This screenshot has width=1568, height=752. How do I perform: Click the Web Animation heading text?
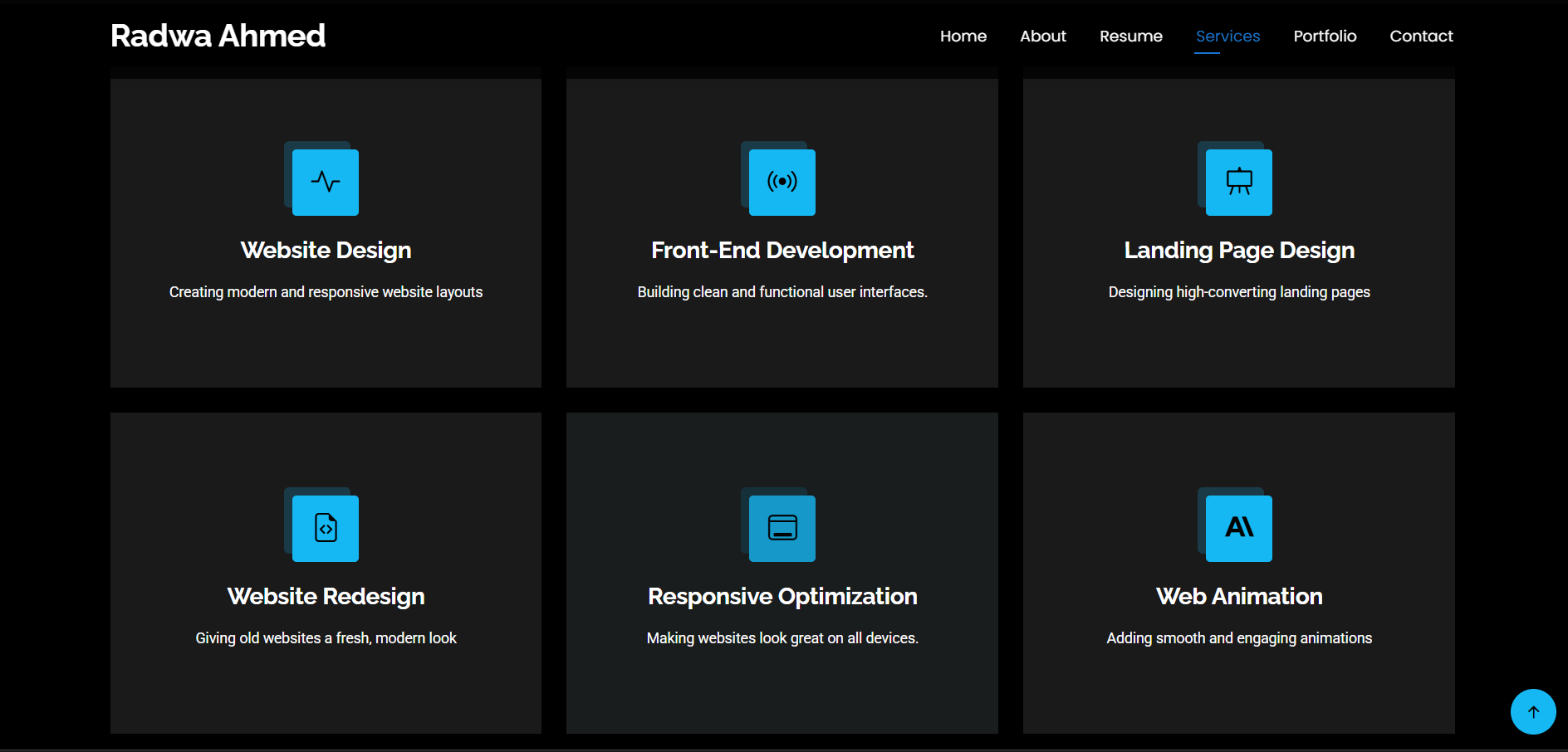point(1238,596)
